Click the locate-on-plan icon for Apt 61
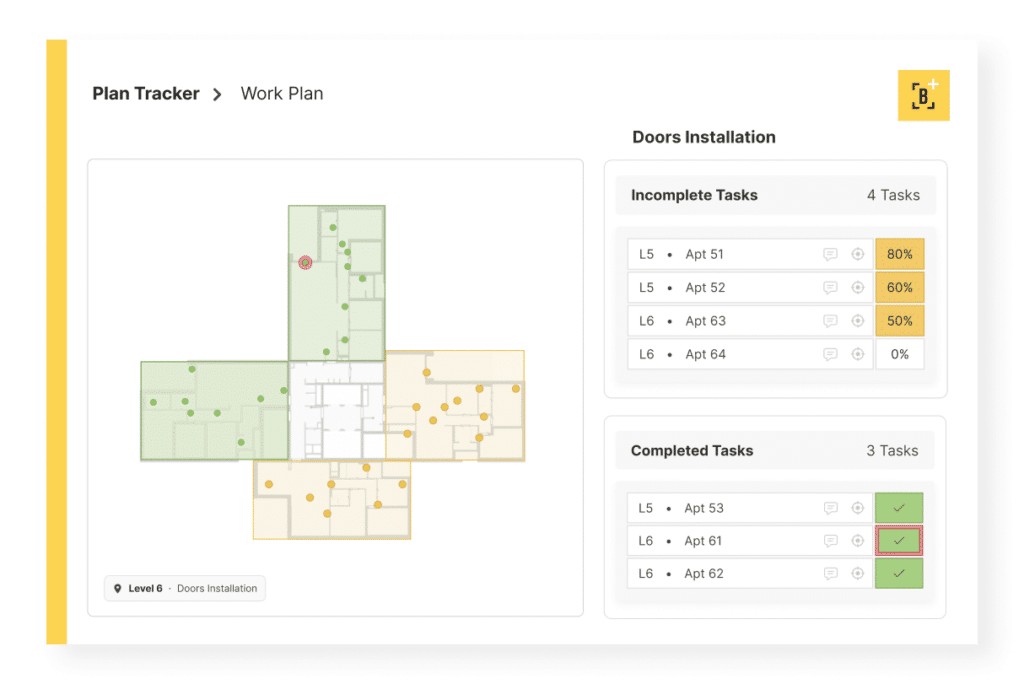1024x684 pixels. (857, 540)
